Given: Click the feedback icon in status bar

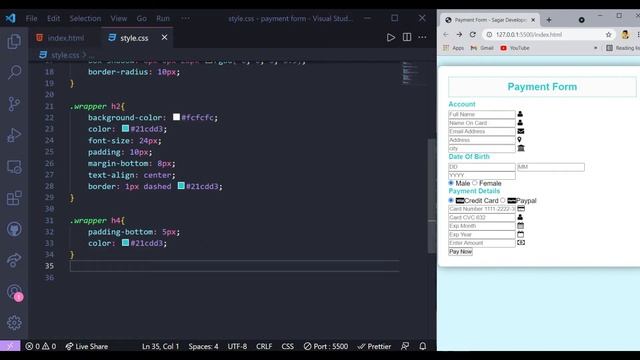Looking at the screenshot, I should click(x=405, y=346).
